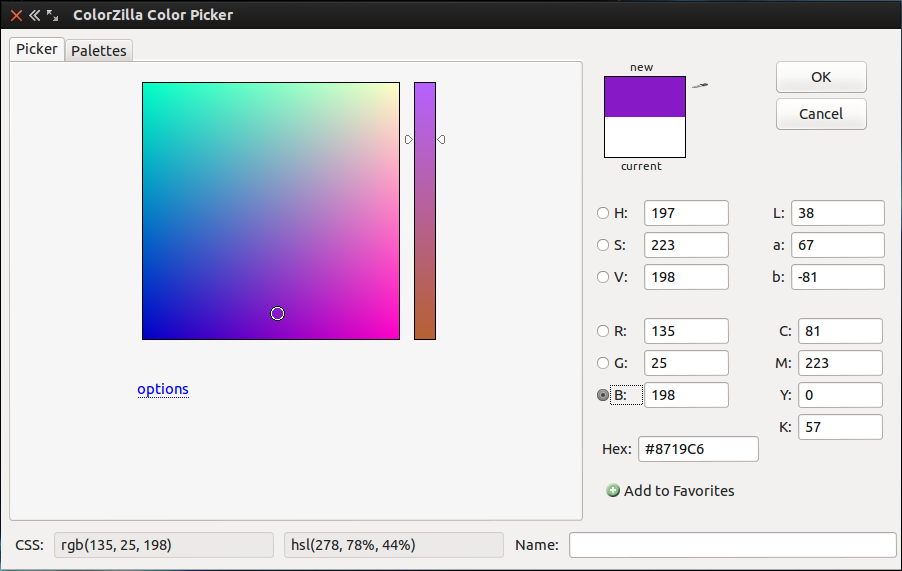This screenshot has height=571, width=902.
Task: Confirm color with the OK button
Action: coord(821,77)
